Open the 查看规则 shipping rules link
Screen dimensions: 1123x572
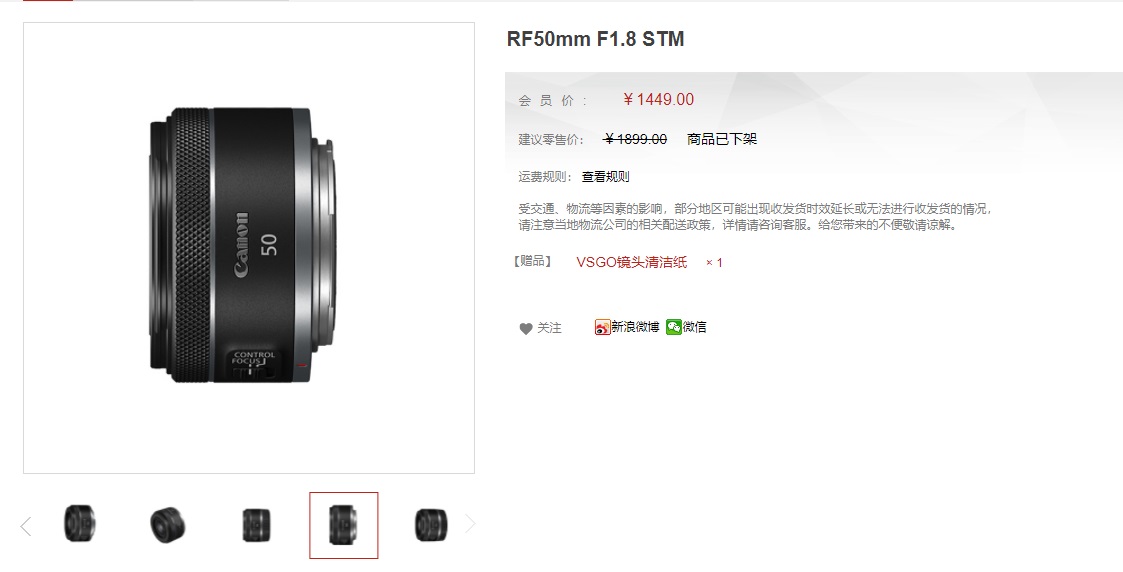(x=605, y=177)
